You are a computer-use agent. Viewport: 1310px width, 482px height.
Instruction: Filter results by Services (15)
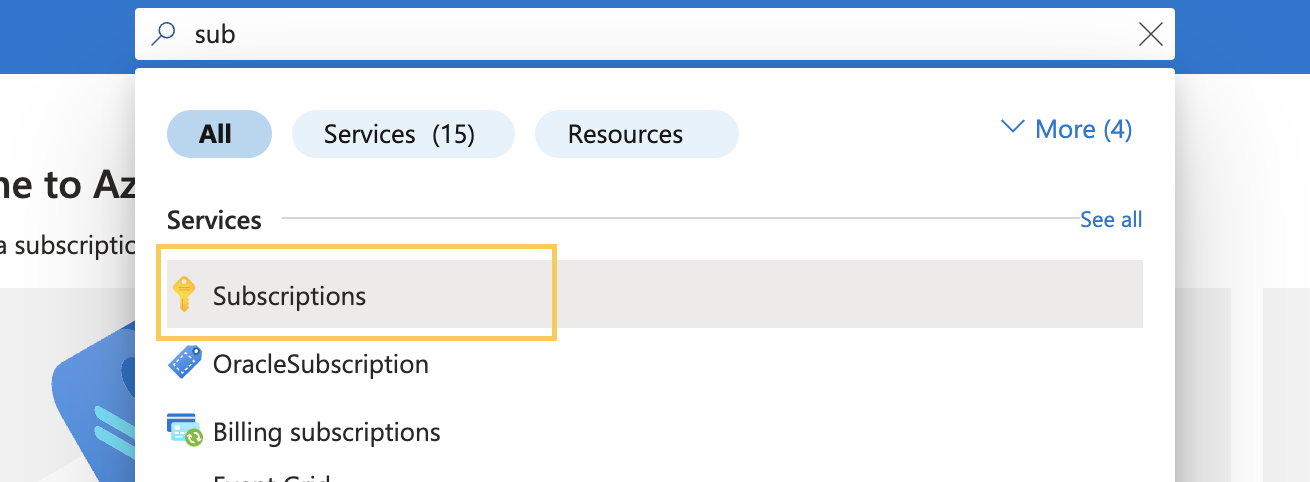click(x=403, y=134)
